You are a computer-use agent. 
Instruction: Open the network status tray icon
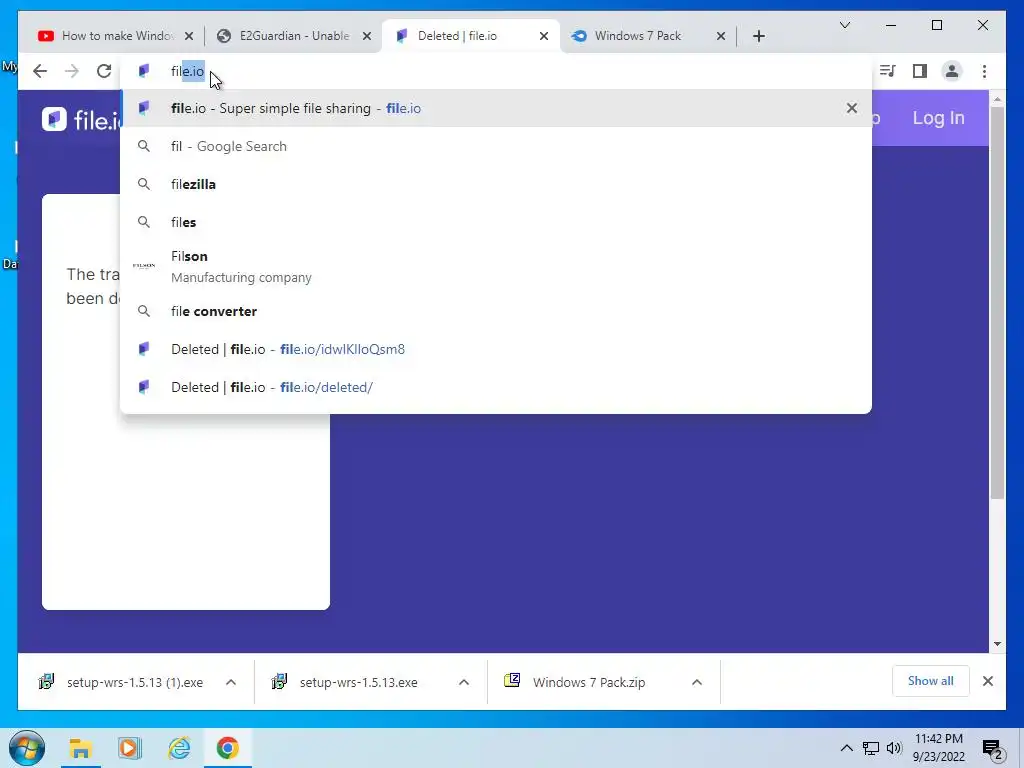pos(871,748)
